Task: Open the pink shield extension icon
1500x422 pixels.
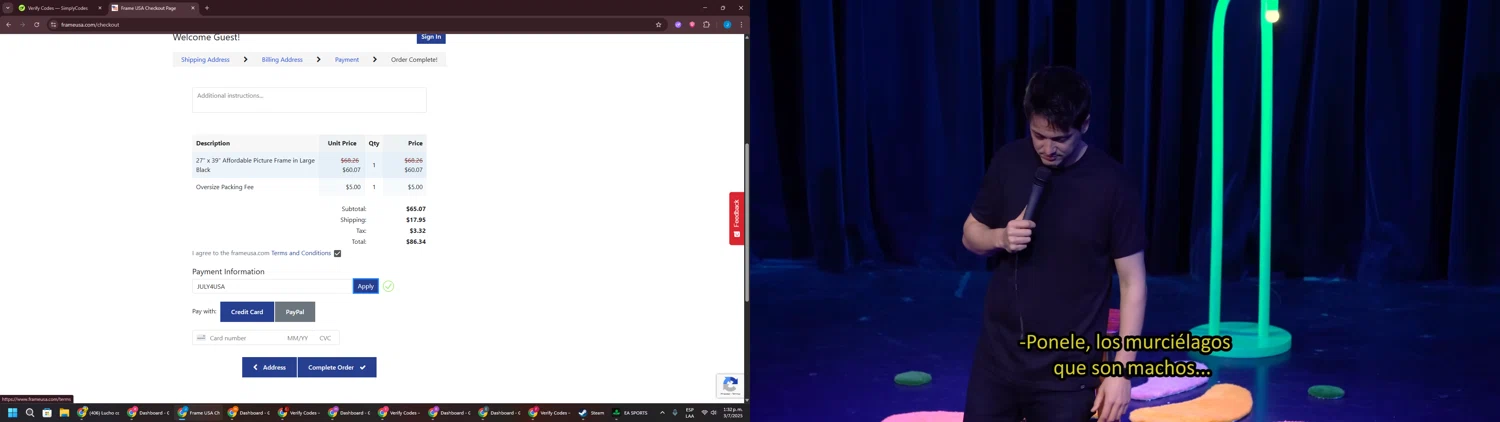Action: pos(692,24)
